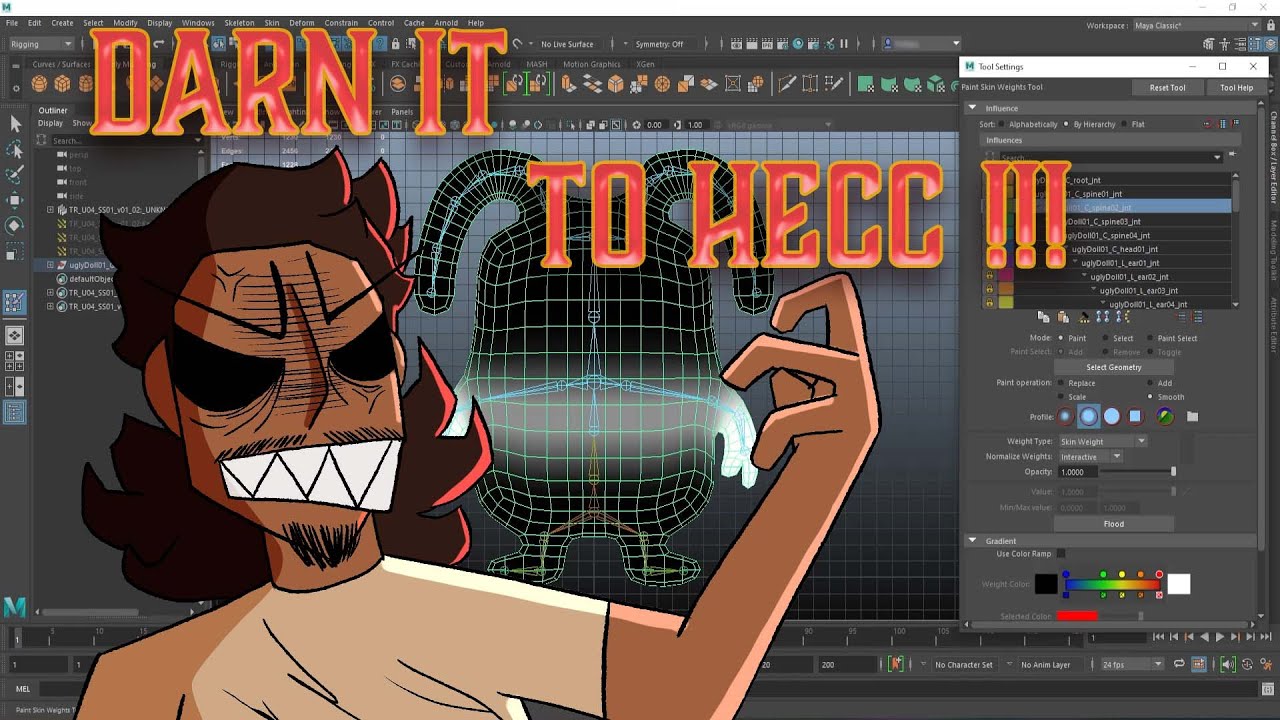Choose the Soft brush profile

click(1089, 416)
